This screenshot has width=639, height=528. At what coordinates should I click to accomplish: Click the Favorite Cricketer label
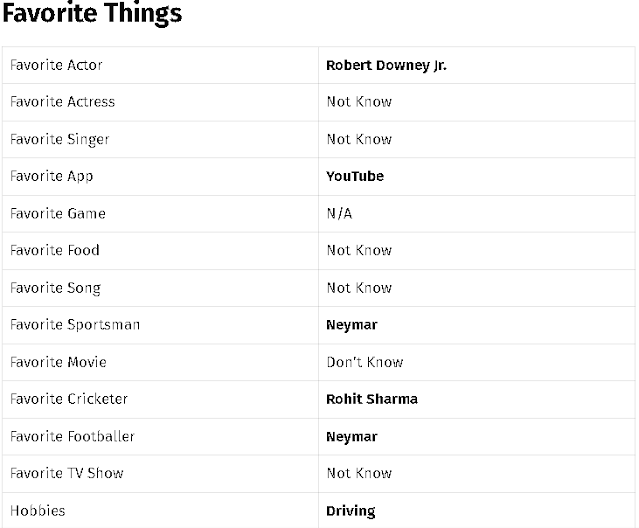click(x=69, y=399)
